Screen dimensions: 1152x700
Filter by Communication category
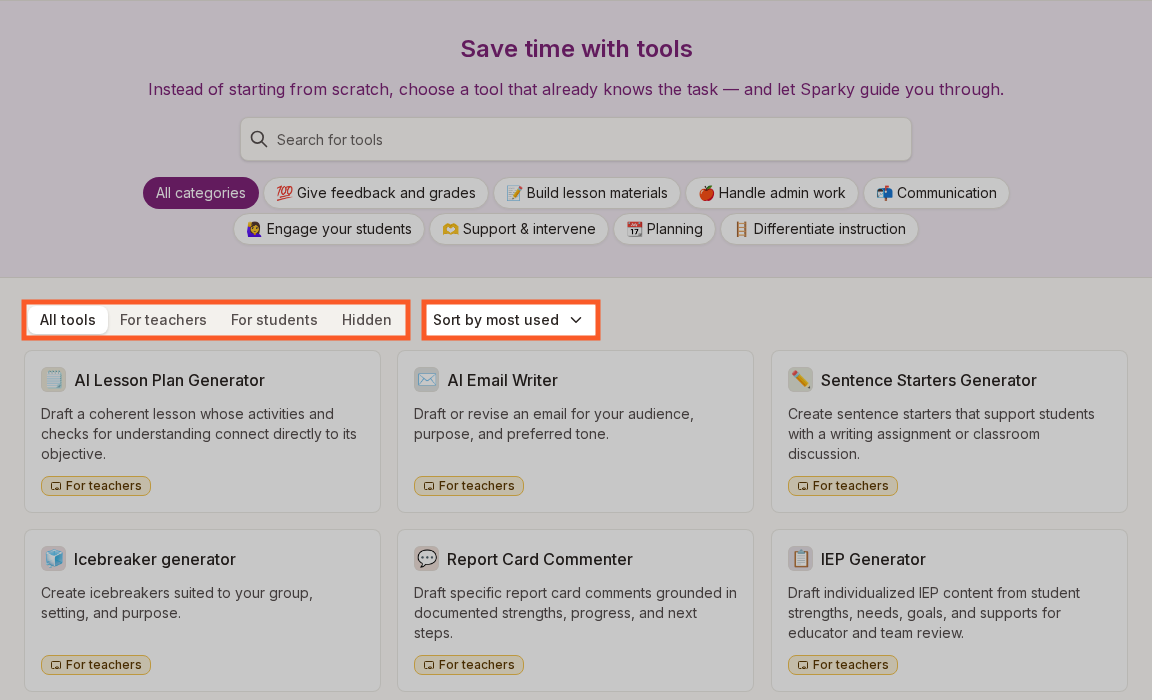pyautogui.click(x=937, y=193)
